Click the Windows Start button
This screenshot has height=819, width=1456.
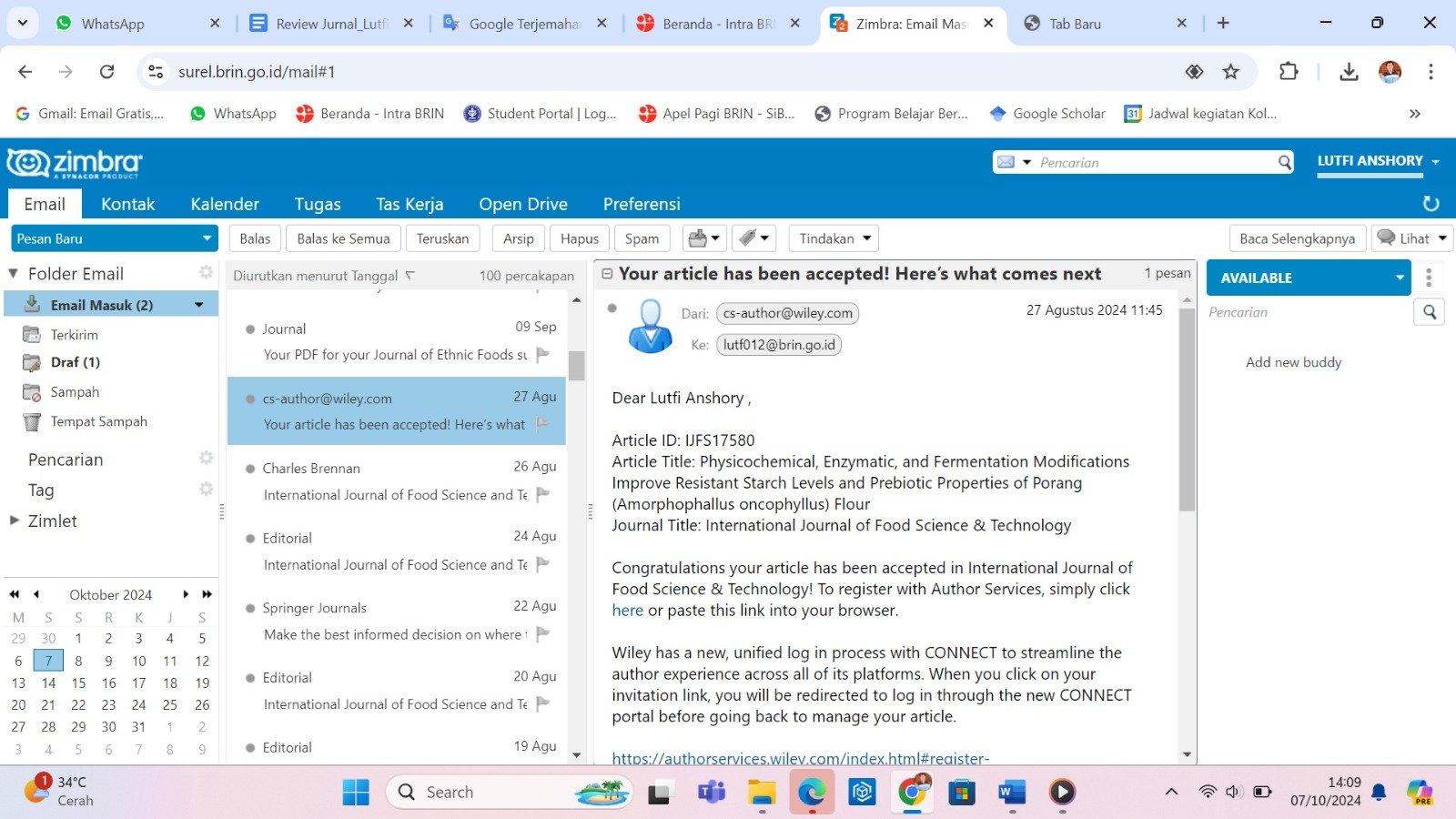pyautogui.click(x=356, y=793)
